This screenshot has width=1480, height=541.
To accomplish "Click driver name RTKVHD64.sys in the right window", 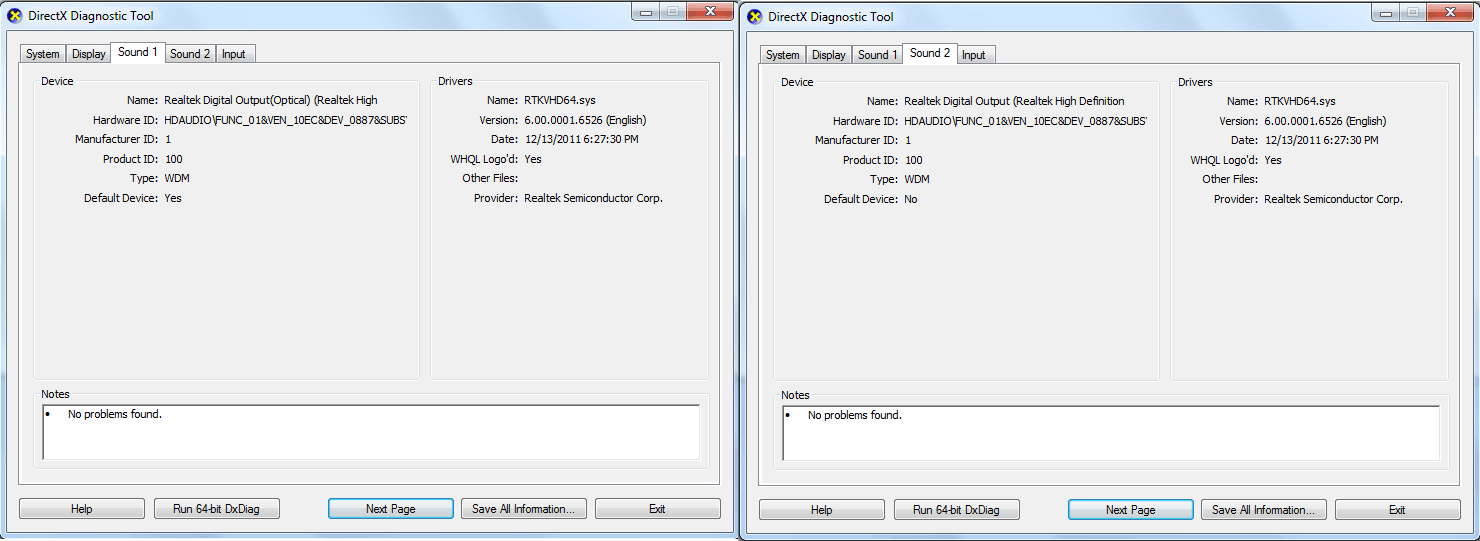I will [1300, 101].
